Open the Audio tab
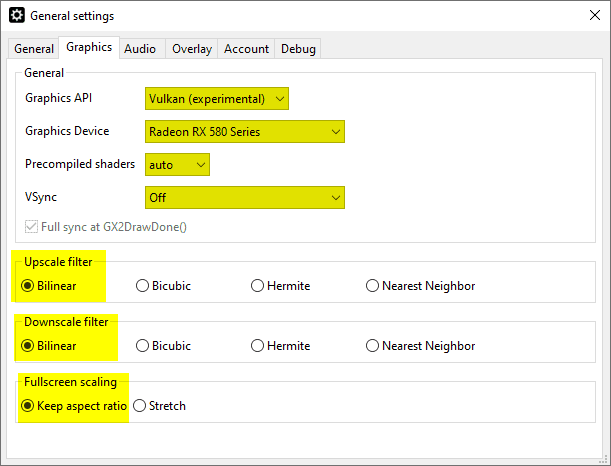The height and width of the screenshot is (466, 611). (140, 49)
